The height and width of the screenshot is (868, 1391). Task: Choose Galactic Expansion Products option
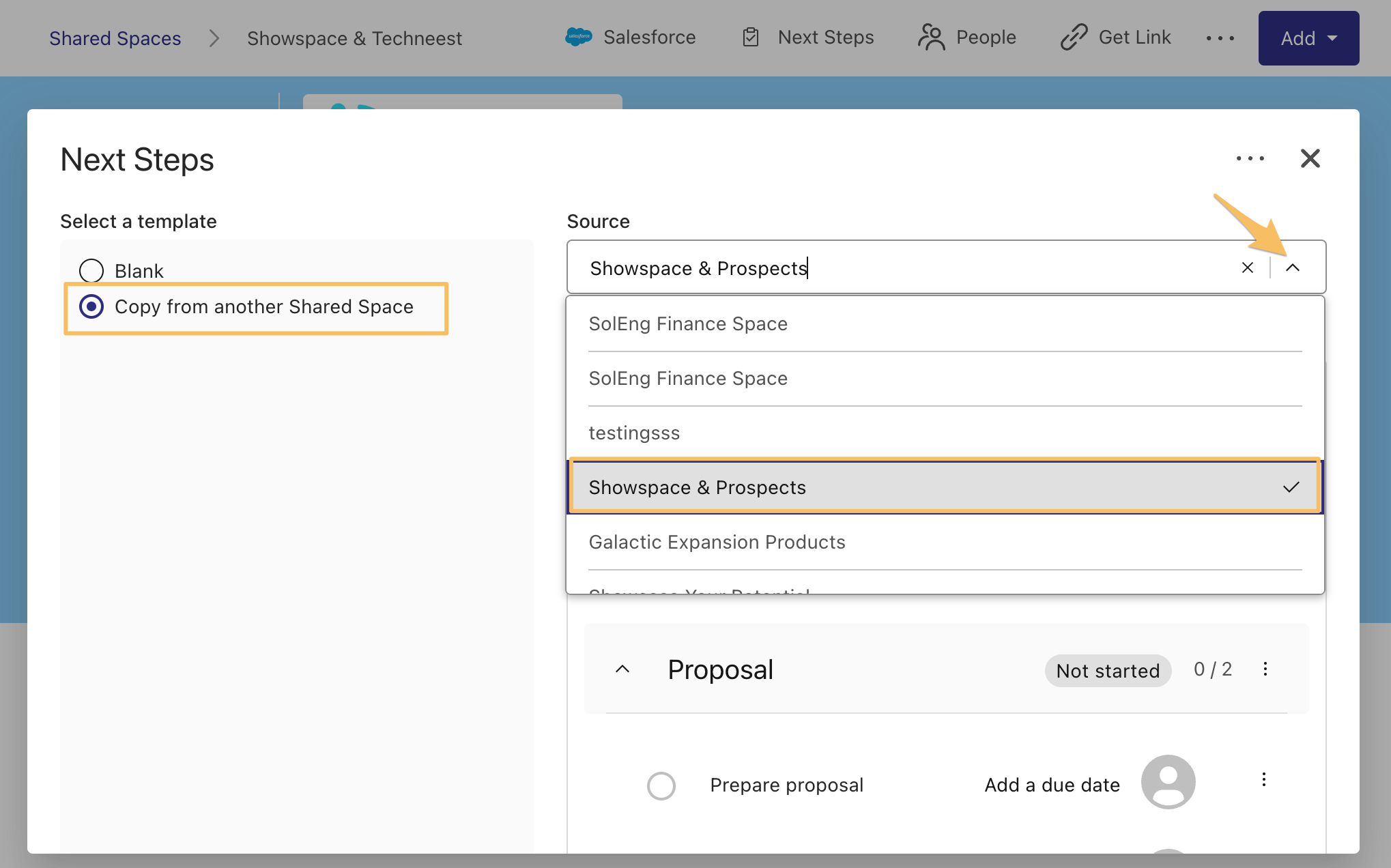pyautogui.click(x=945, y=542)
